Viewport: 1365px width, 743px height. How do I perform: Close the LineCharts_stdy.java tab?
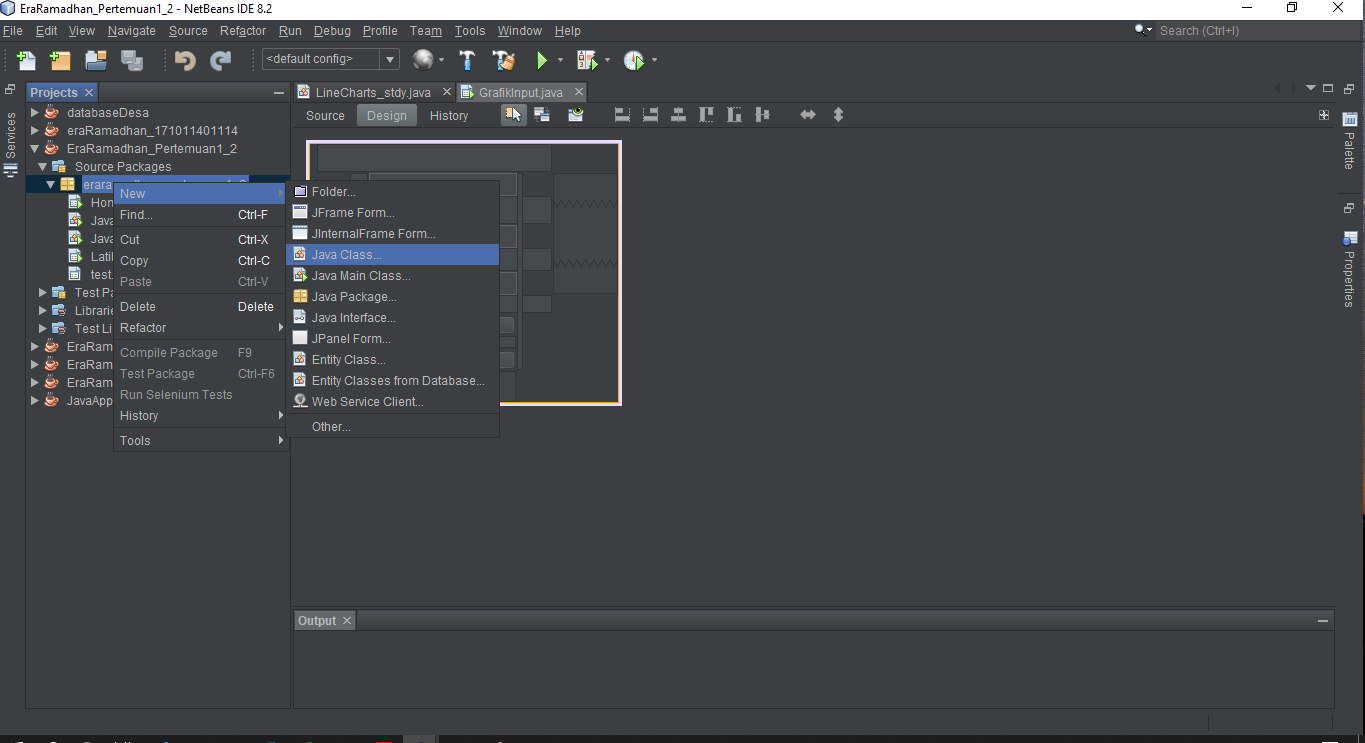click(447, 92)
